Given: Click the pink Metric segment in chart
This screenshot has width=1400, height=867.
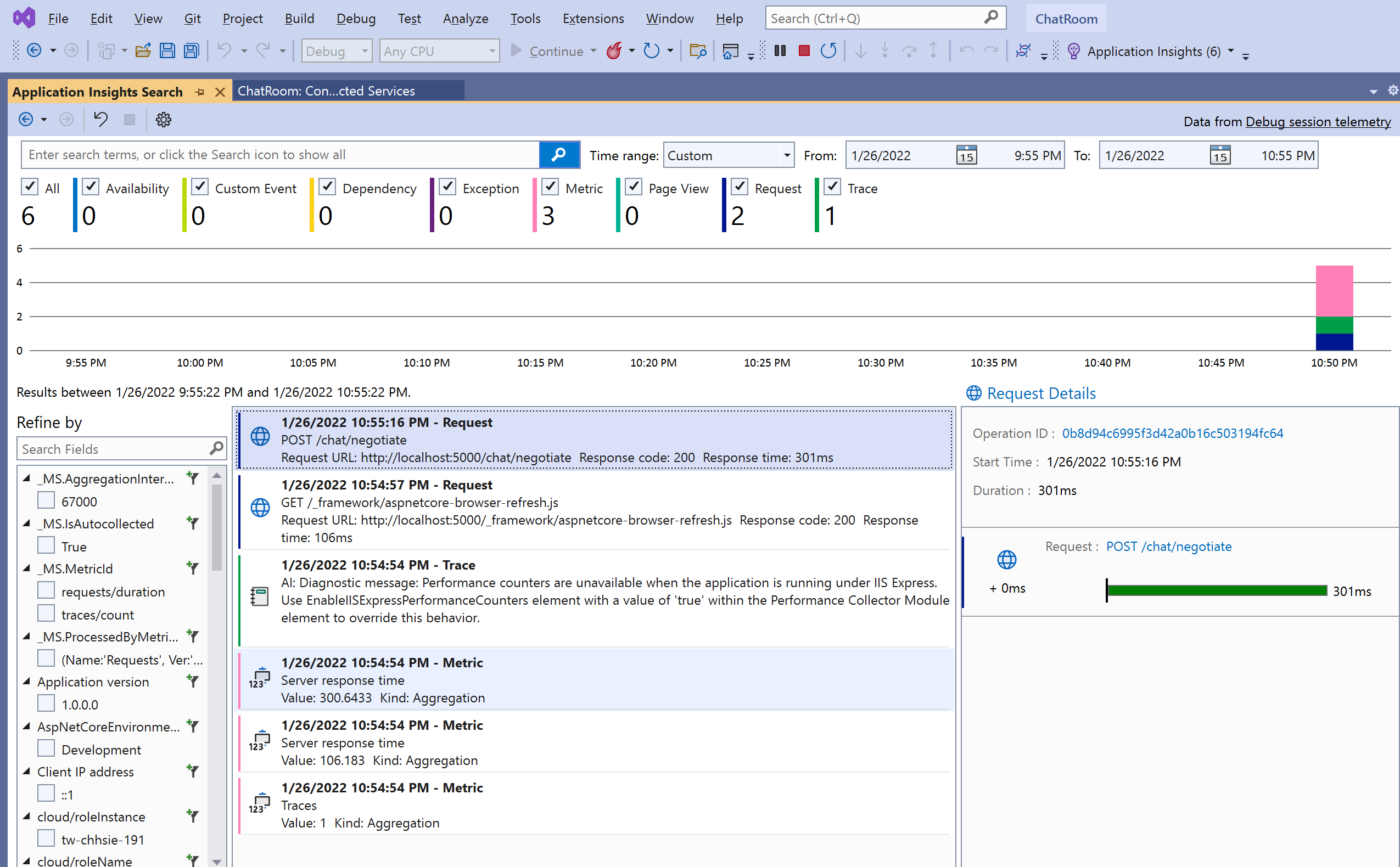Looking at the screenshot, I should pos(1334,291).
